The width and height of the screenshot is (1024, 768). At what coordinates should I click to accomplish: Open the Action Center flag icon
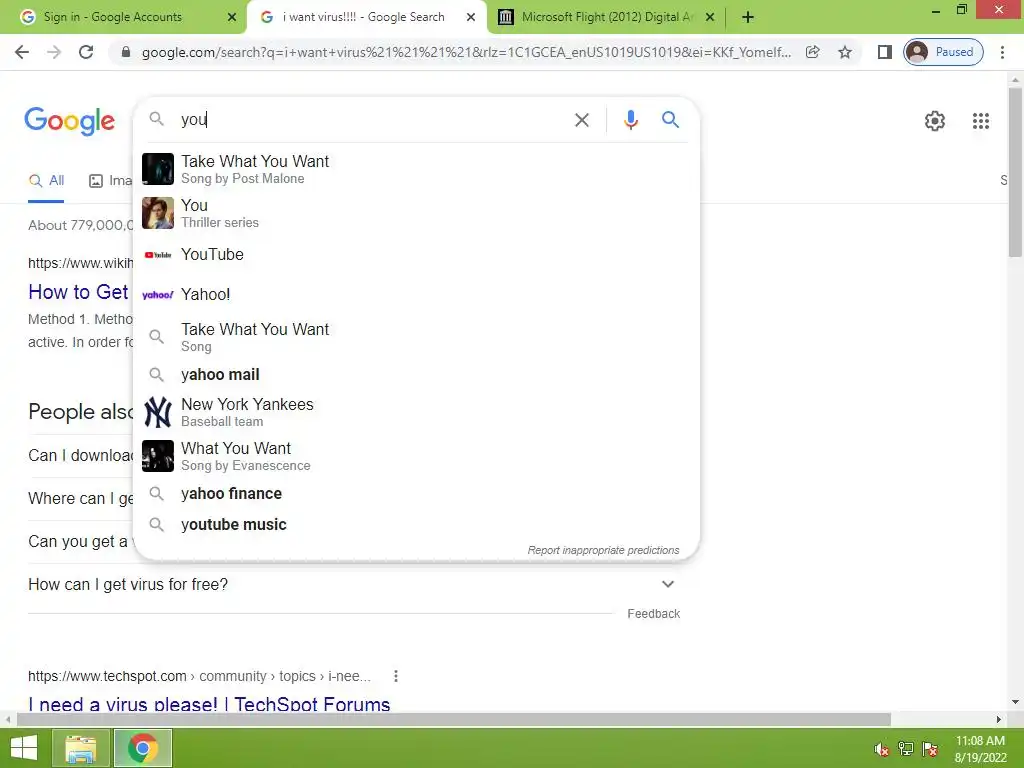[930, 748]
